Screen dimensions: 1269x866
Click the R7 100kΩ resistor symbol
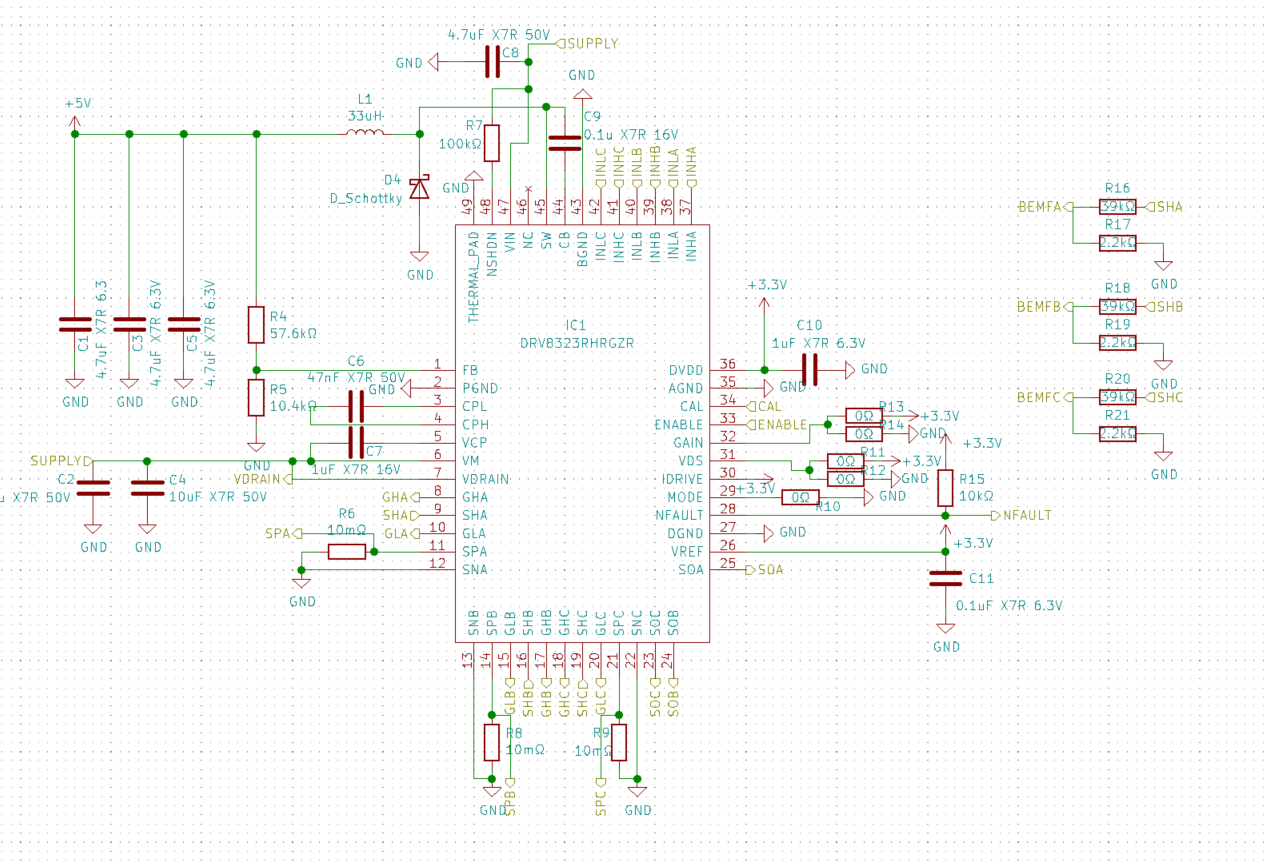(492, 143)
